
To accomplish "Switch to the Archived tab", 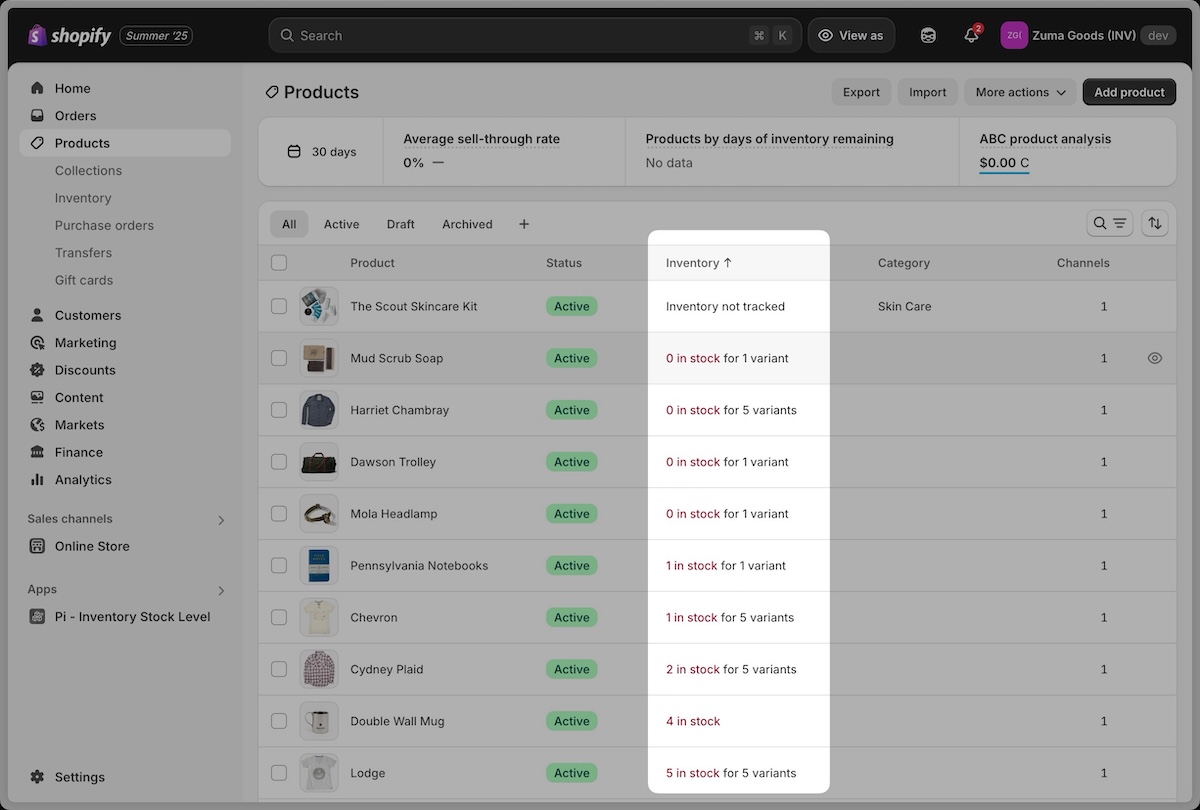I will (467, 224).
